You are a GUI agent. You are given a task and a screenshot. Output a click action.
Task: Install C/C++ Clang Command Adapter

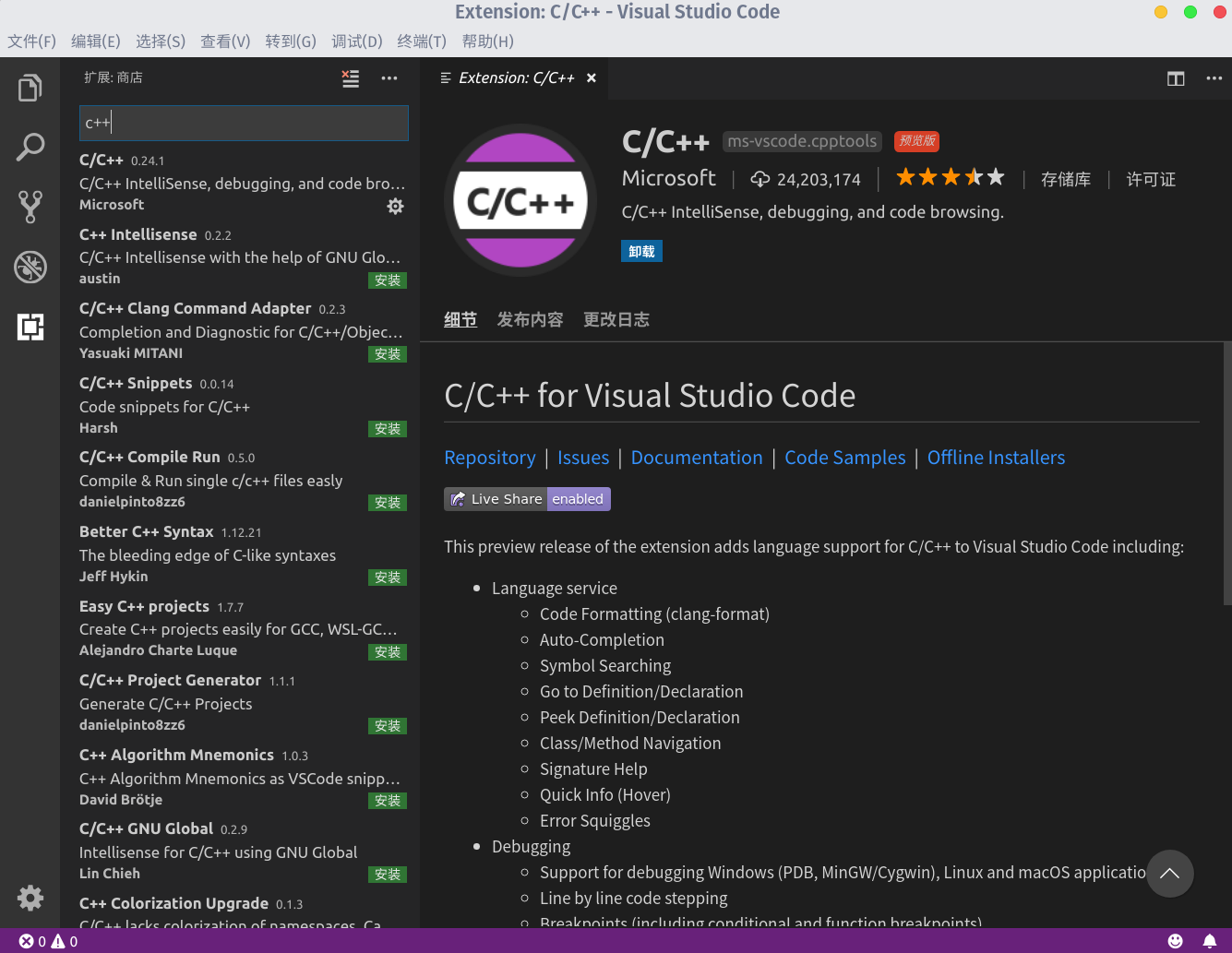[388, 354]
